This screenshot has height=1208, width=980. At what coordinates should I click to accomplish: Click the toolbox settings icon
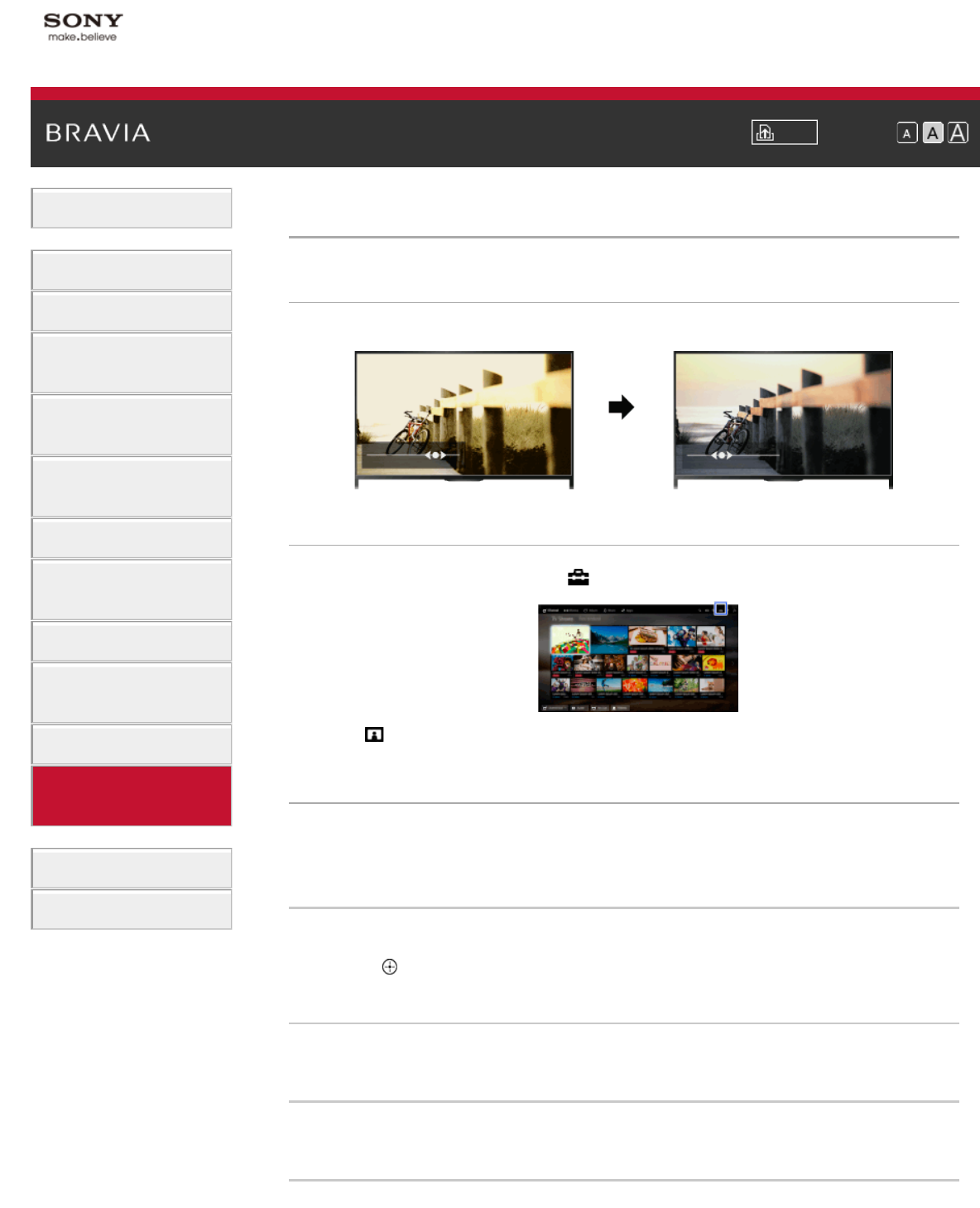coord(579,577)
